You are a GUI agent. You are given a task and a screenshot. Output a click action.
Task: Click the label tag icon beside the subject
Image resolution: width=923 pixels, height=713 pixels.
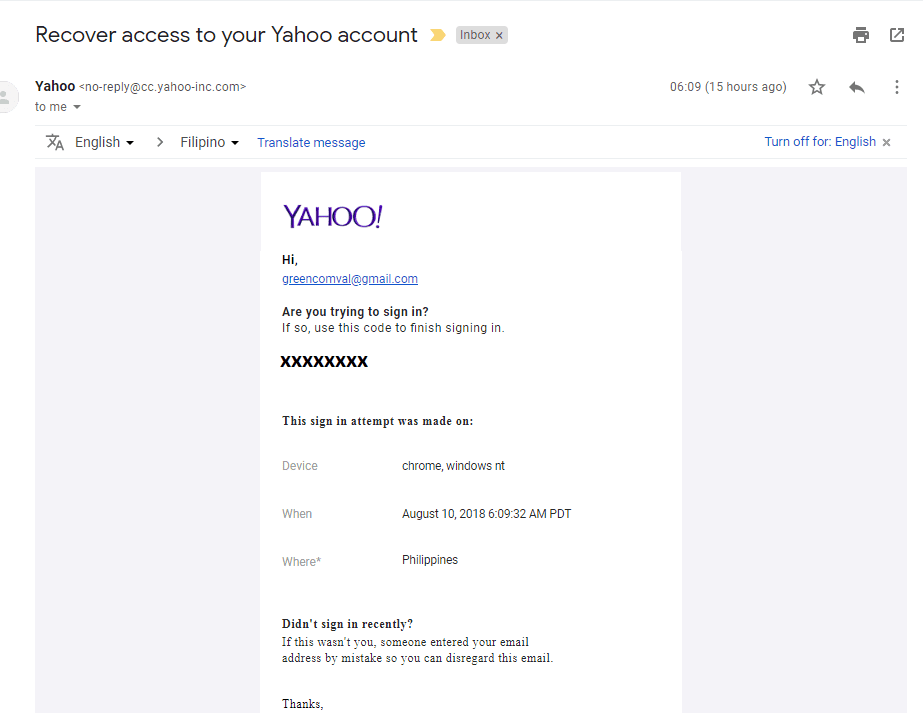437,34
